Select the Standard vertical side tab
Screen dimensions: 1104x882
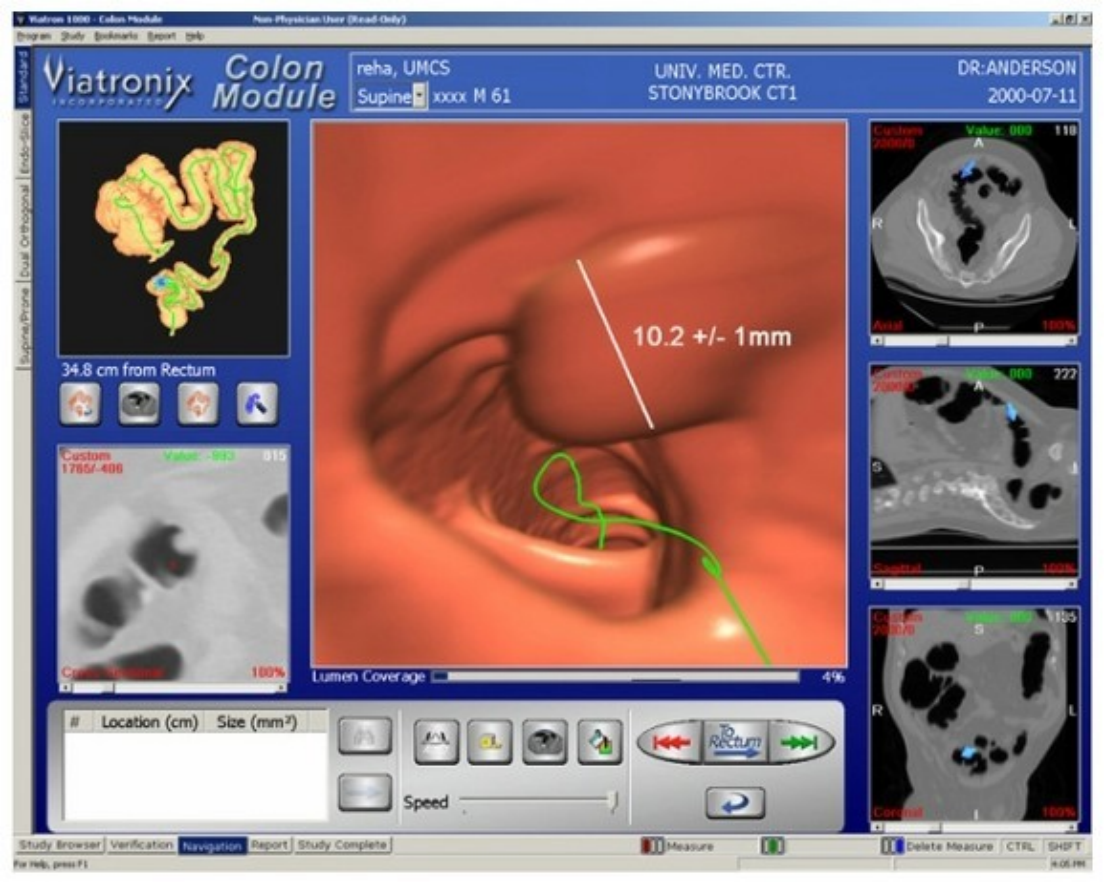coord(23,77)
